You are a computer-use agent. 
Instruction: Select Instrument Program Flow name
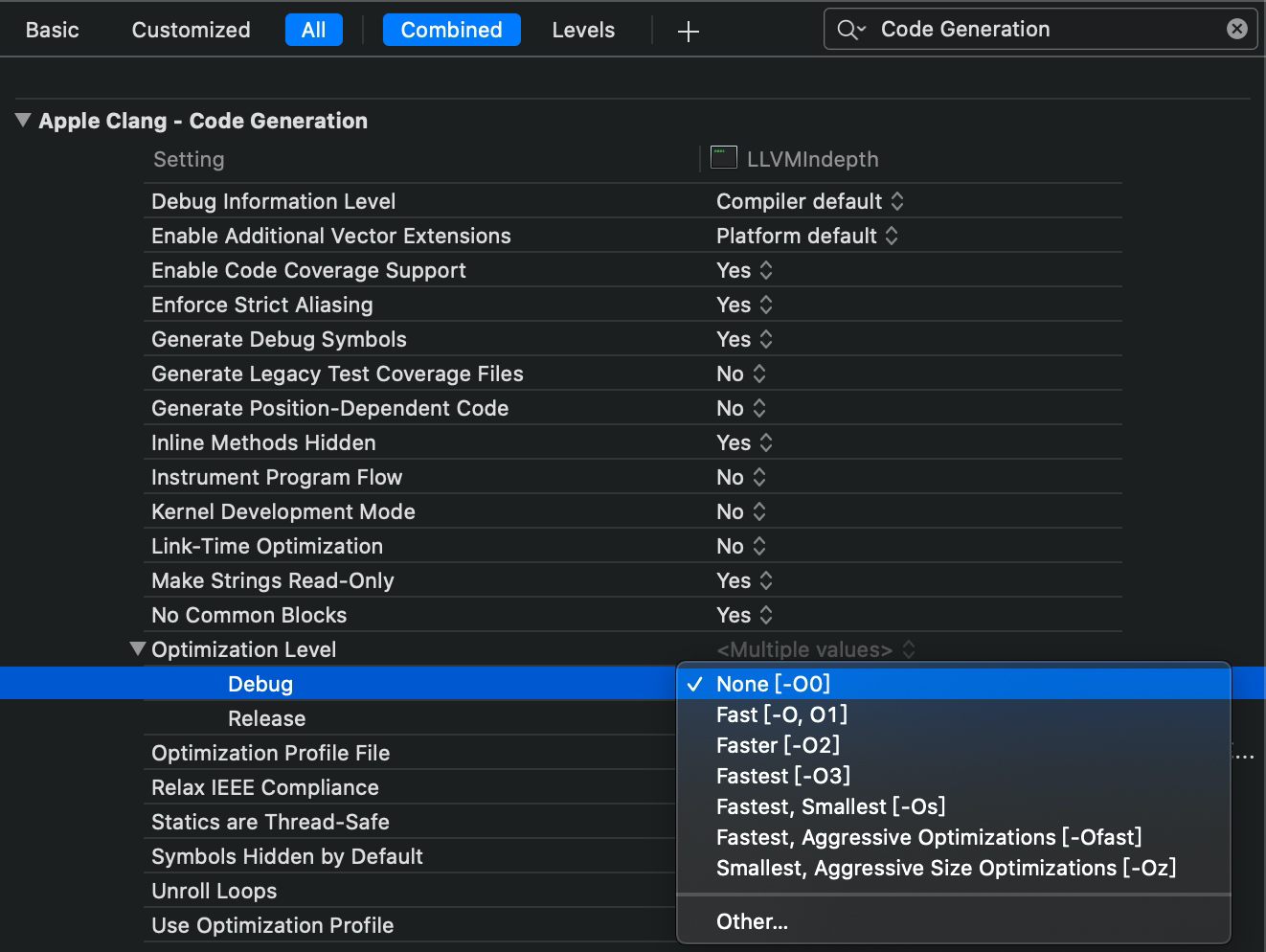277,477
